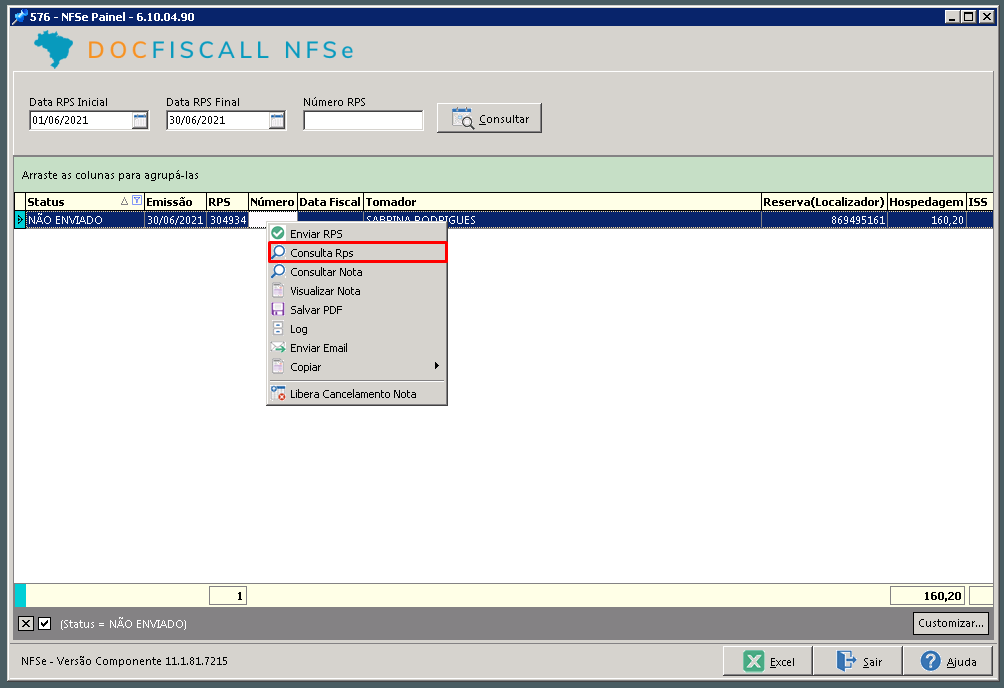Sort by RPS column header

[x=227, y=202]
